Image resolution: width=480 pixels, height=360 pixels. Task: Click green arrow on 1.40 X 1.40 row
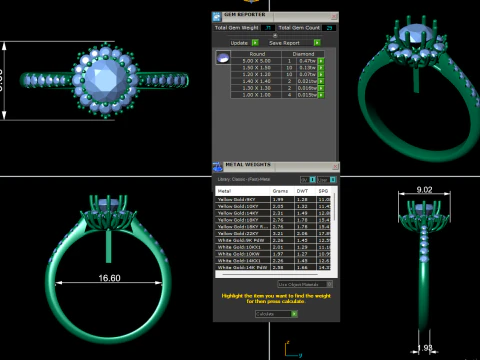(x=321, y=81)
